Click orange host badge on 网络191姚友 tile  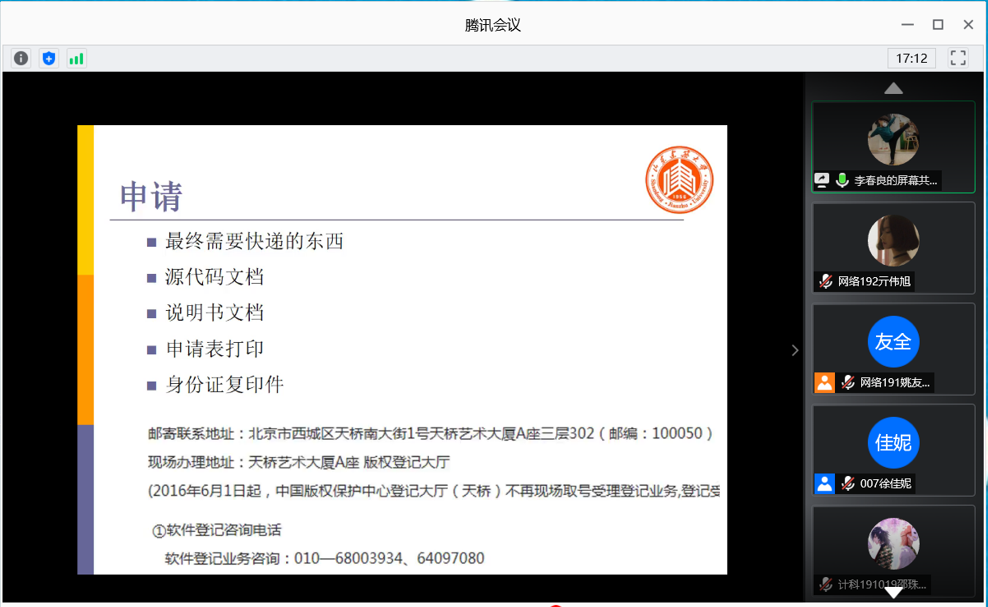coord(824,383)
